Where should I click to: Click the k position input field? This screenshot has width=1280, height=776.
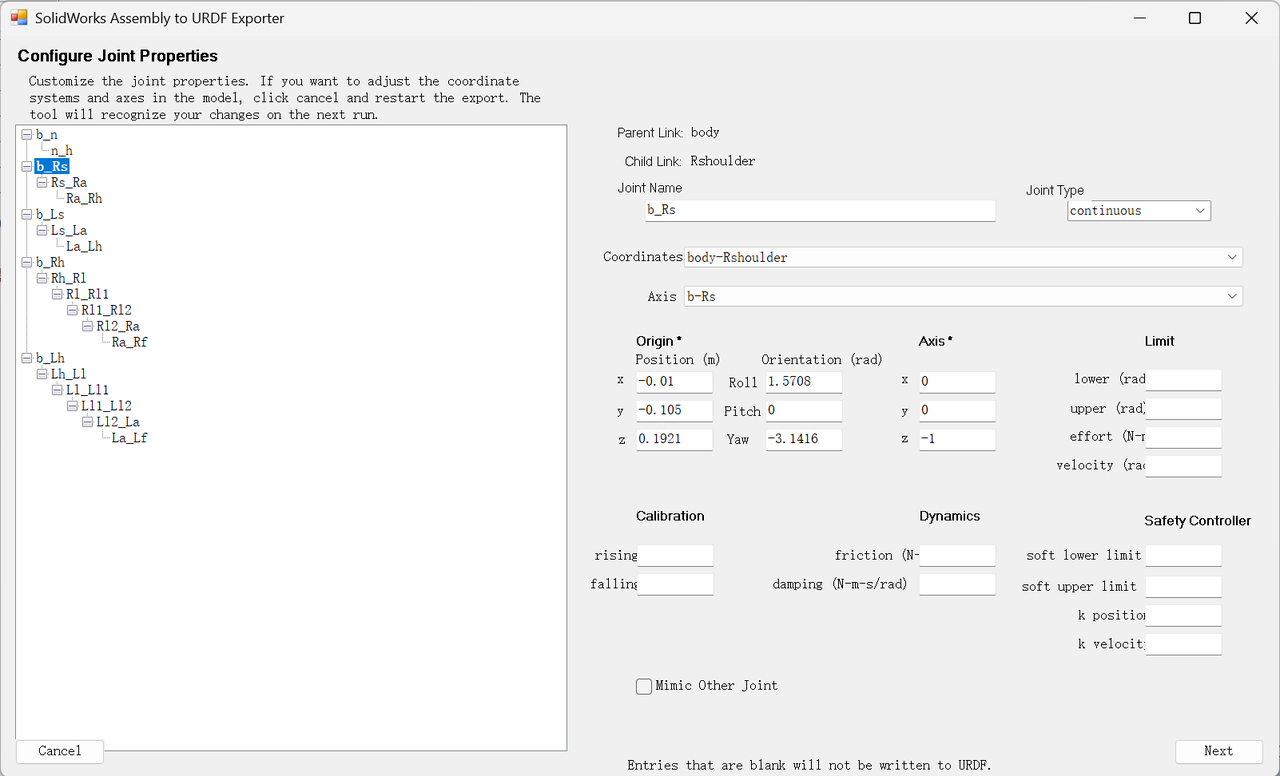pyautogui.click(x=1183, y=616)
